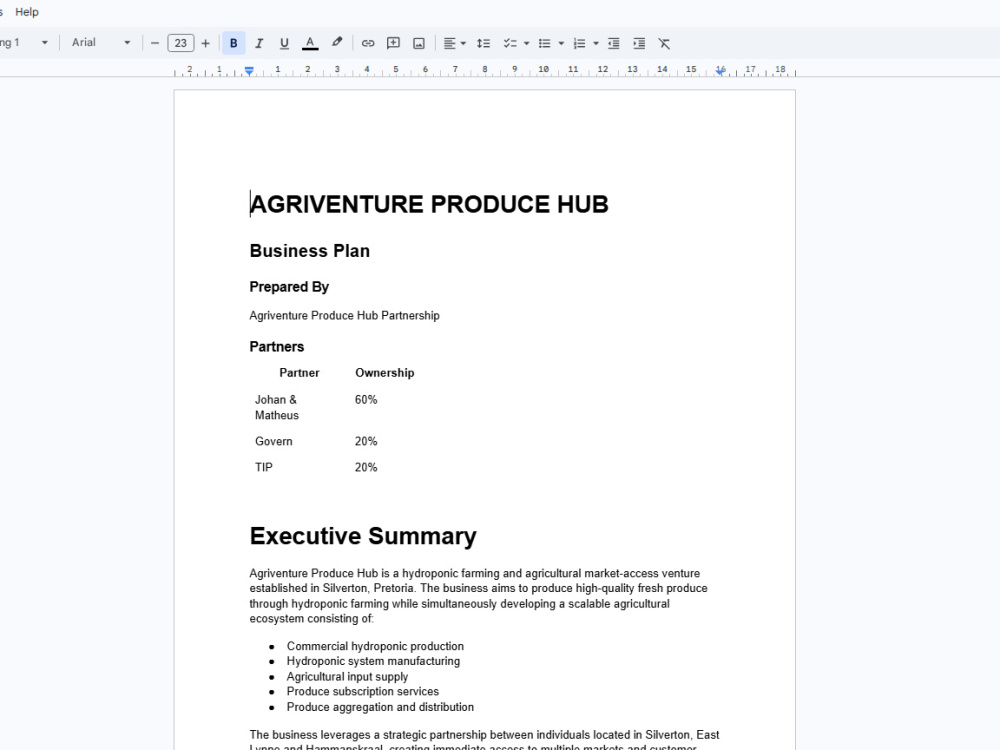Click Commercial hydroponic production bullet
This screenshot has height=750, width=1000.
[375, 646]
